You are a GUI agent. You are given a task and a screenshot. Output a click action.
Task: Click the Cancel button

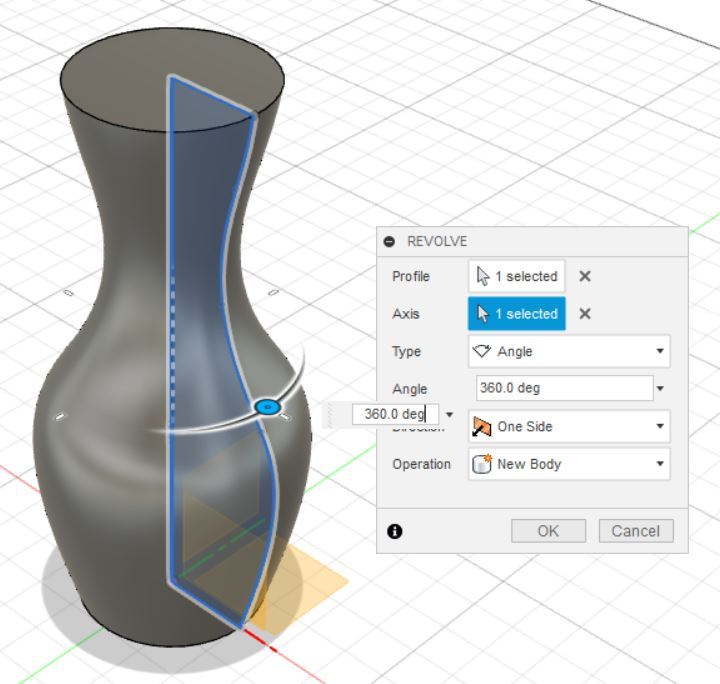click(636, 531)
